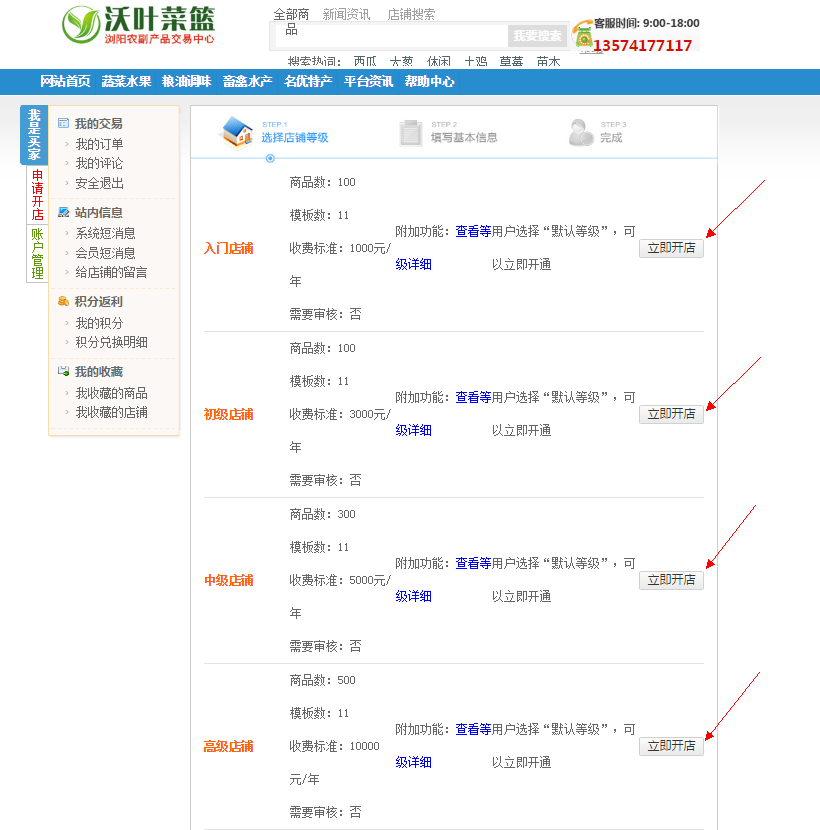The image size is (820, 830).
Task: Open 蔬菜水果 in the navigation bar
Action: [126, 82]
